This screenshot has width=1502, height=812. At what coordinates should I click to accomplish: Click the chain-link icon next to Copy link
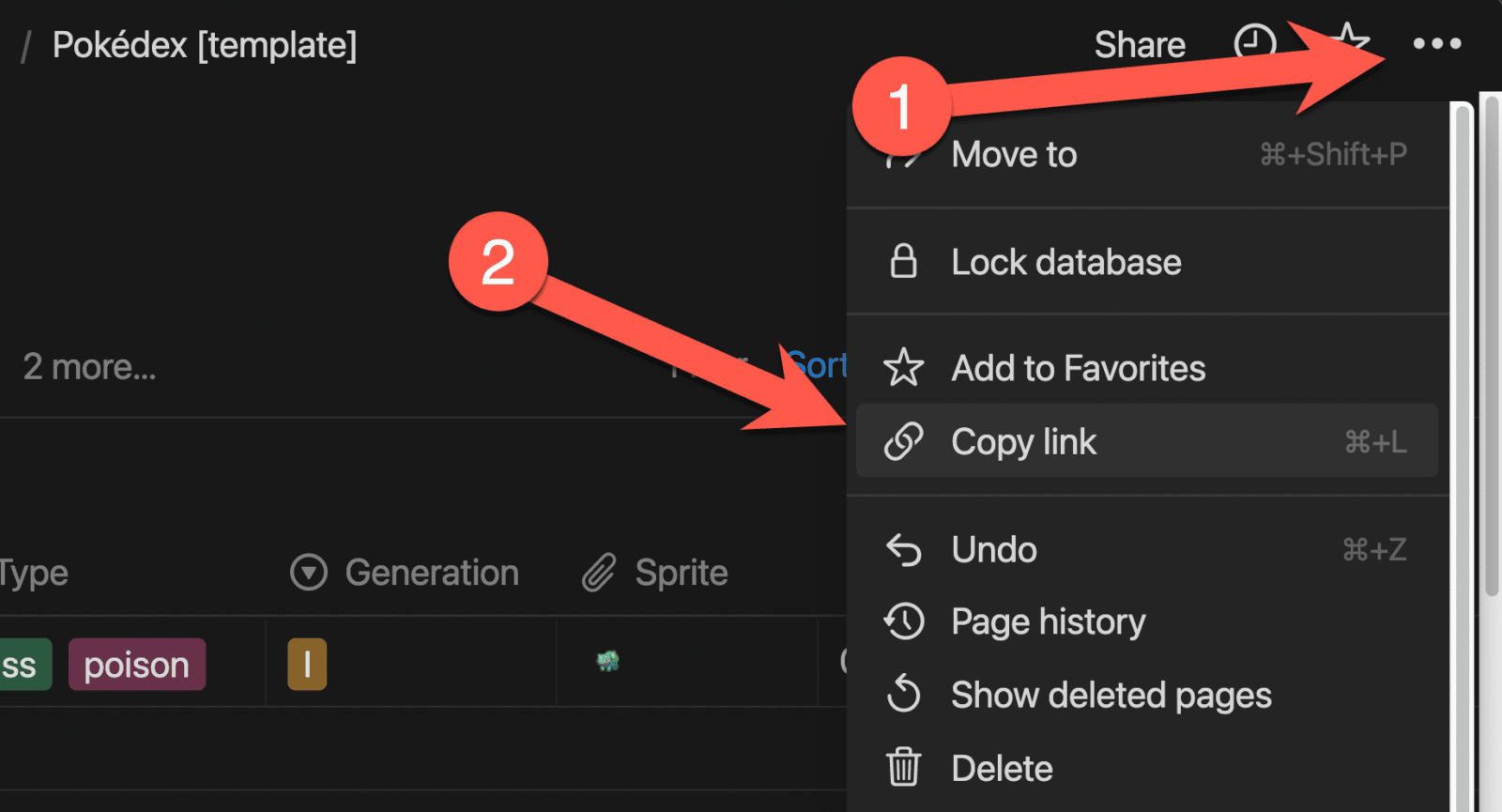click(903, 441)
